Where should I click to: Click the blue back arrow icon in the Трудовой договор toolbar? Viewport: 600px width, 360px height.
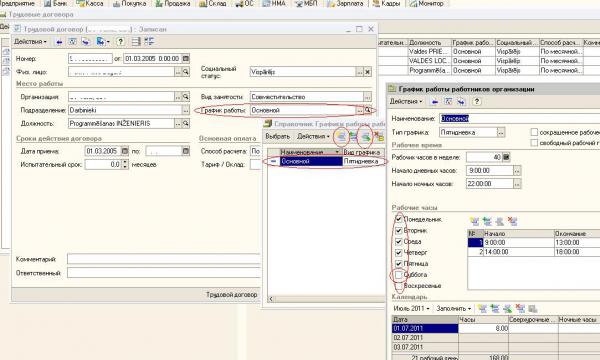(x=59, y=42)
